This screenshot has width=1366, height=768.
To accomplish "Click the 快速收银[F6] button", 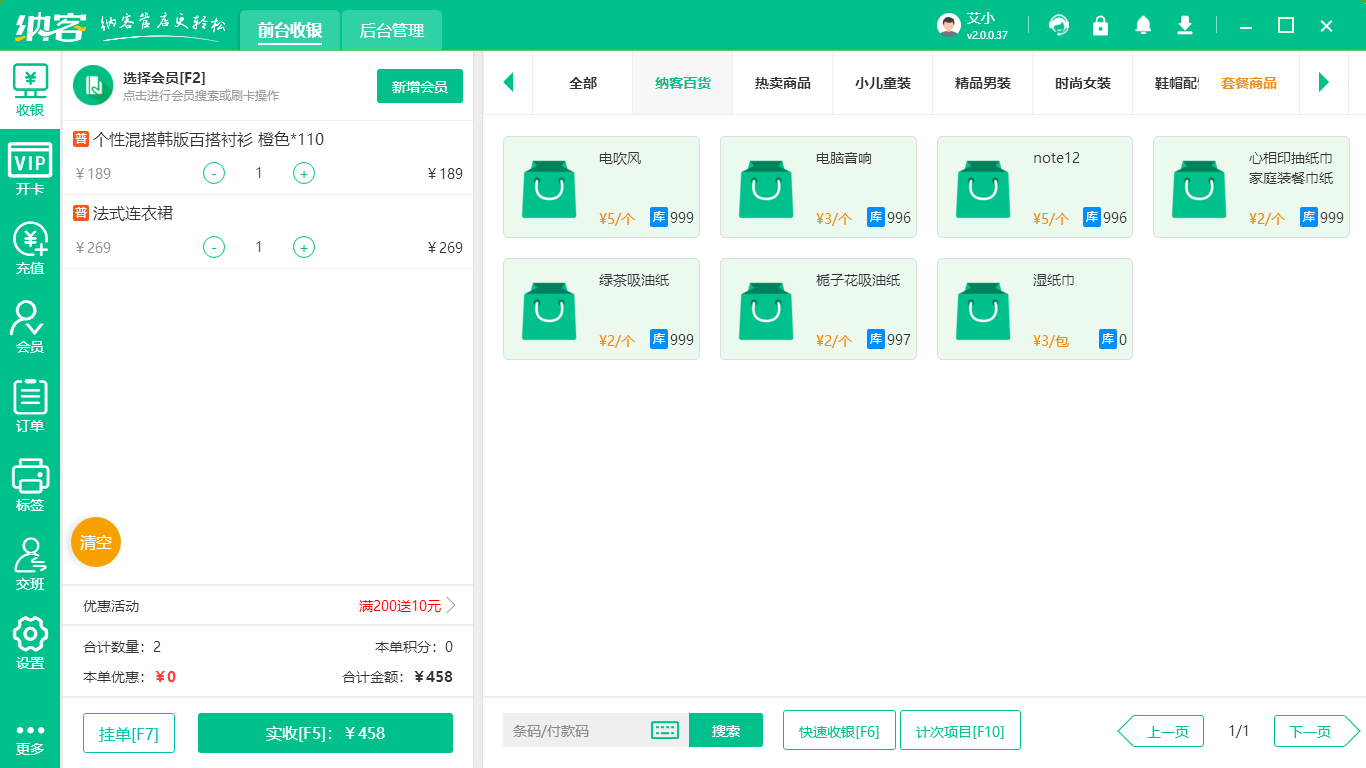I will point(839,730).
